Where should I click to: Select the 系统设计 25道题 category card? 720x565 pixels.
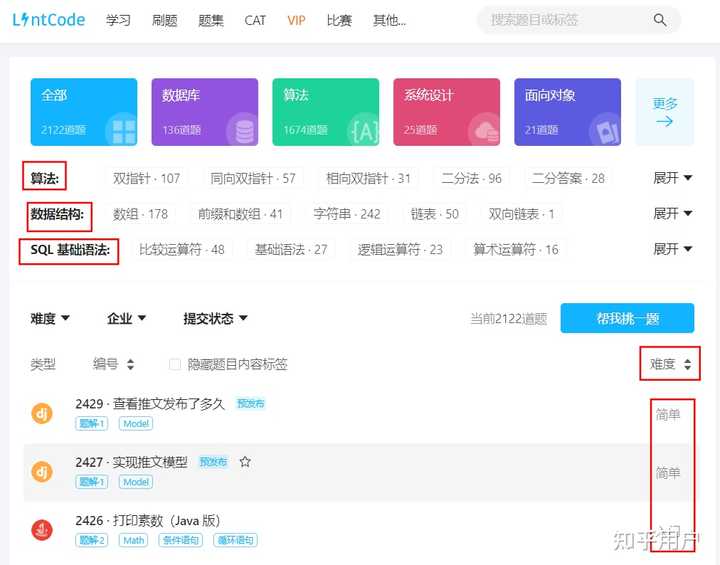point(447,112)
